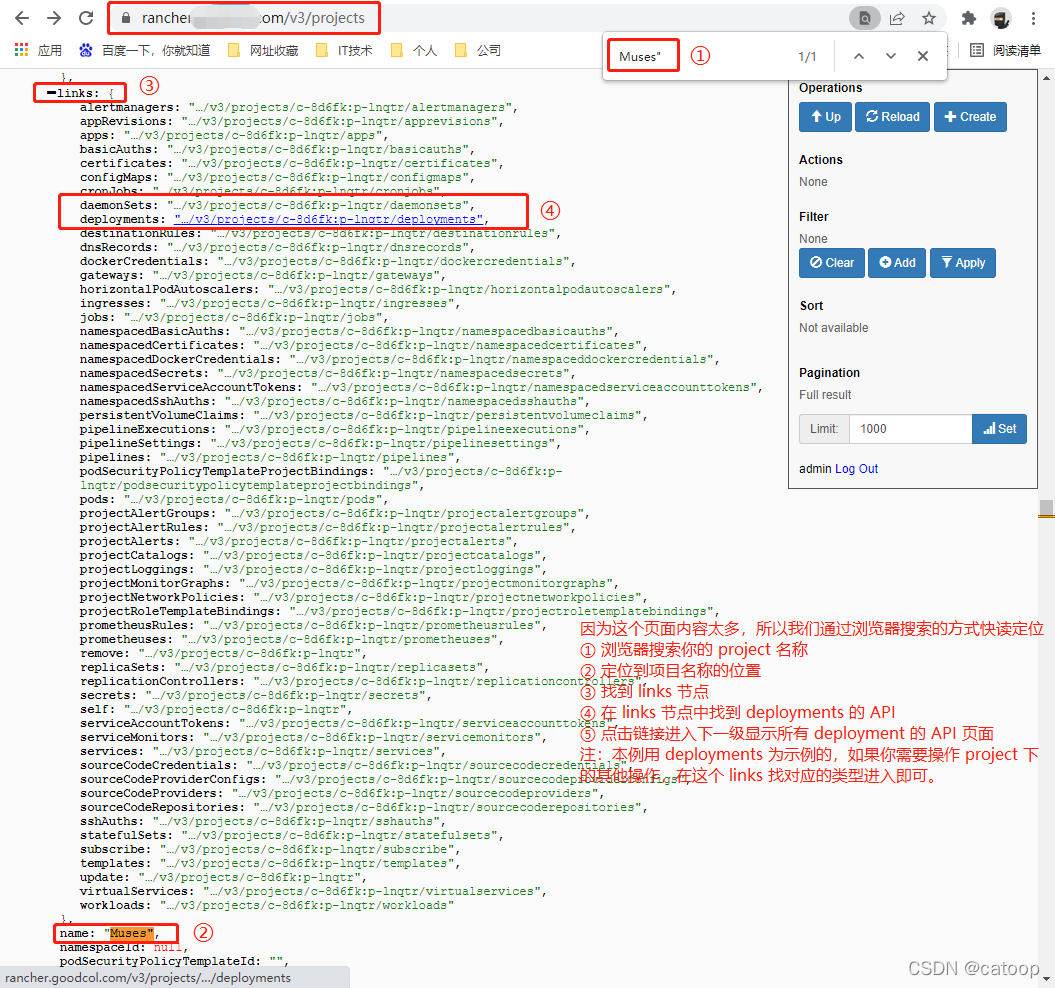Open the 百度一下 bookmark
This screenshot has width=1055, height=988.
144,50
